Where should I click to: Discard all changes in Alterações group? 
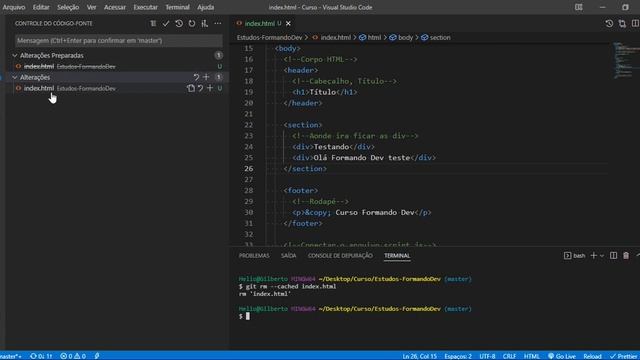click(x=196, y=77)
